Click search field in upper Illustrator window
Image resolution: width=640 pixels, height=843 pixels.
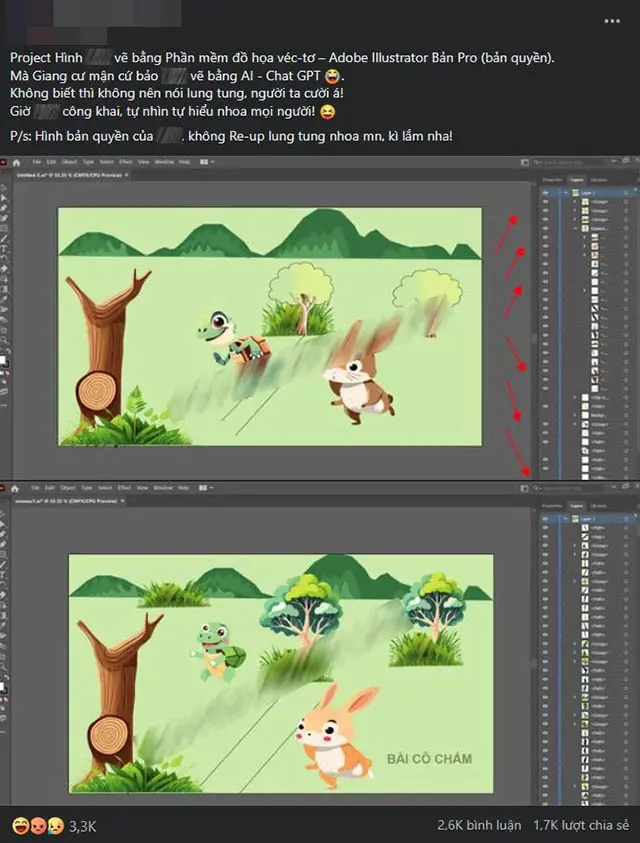point(569,162)
